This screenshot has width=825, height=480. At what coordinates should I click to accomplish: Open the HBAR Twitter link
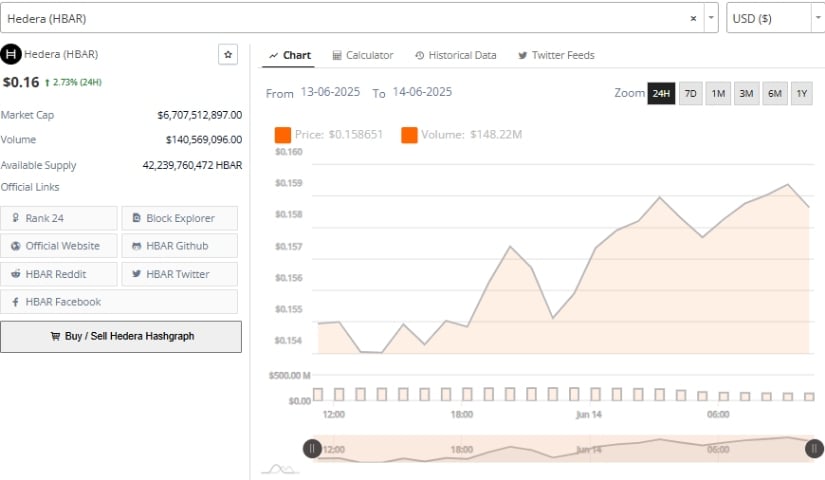click(x=180, y=274)
